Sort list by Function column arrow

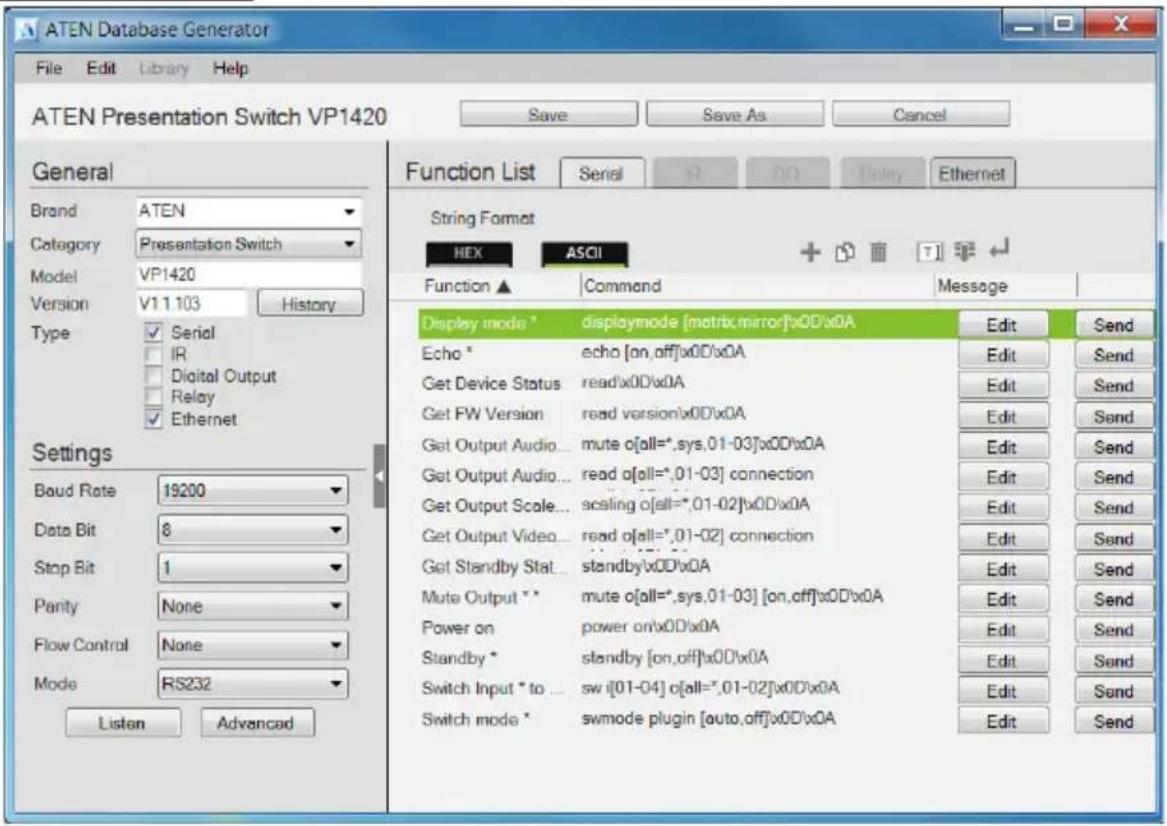[x=504, y=286]
